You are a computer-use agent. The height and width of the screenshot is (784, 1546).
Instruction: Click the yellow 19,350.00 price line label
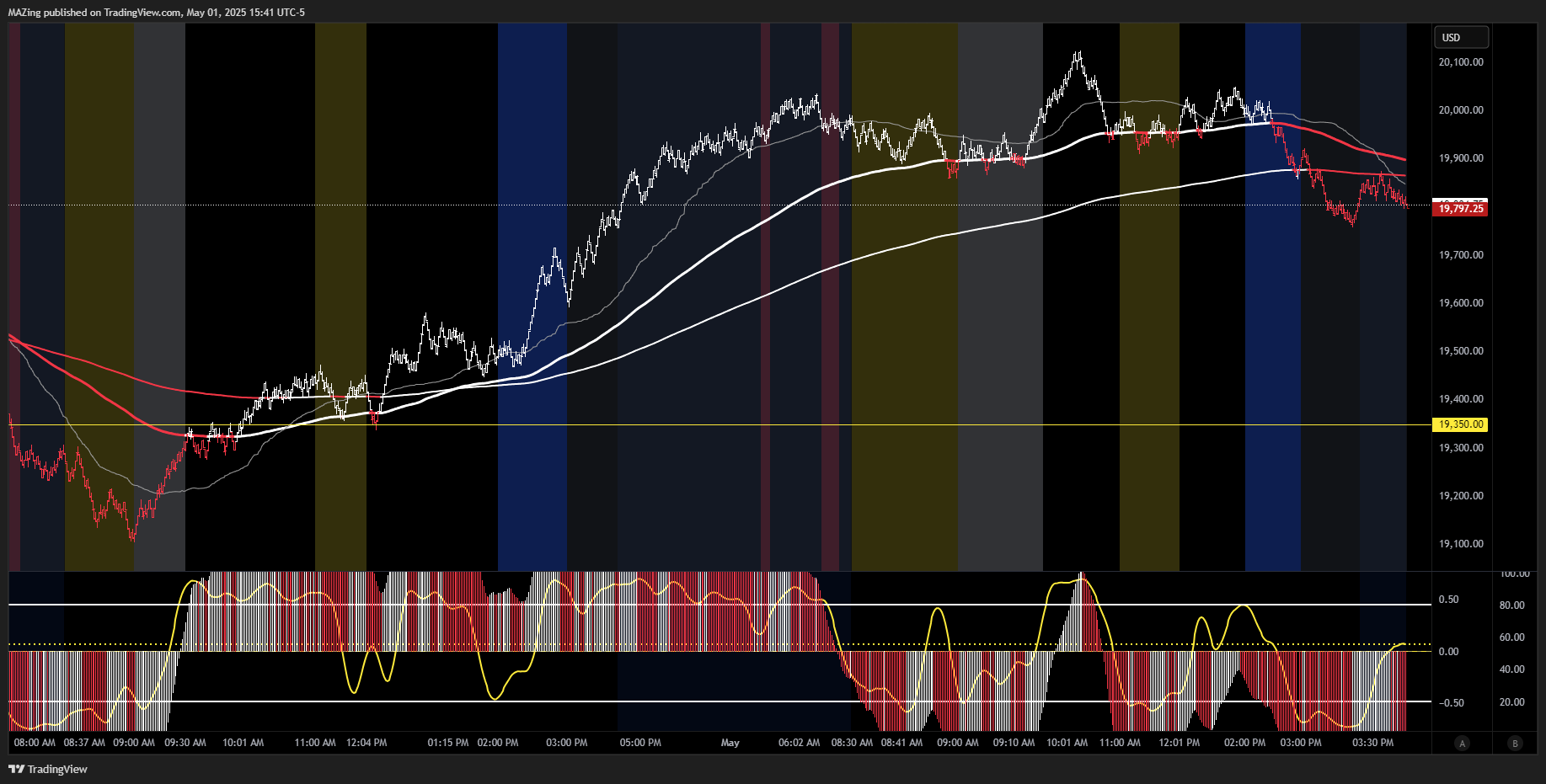(x=1460, y=424)
